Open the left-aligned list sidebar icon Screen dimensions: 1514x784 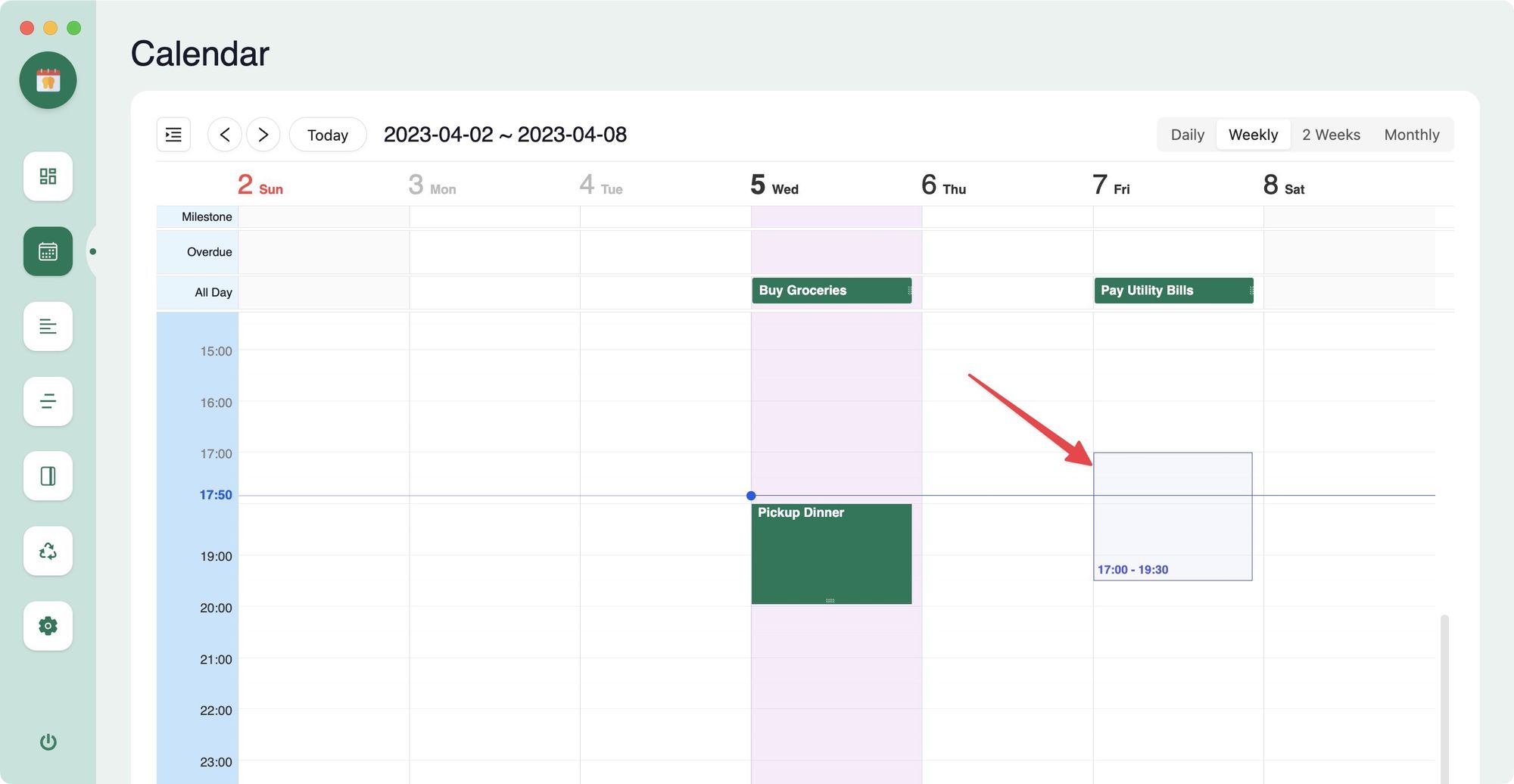[x=48, y=326]
